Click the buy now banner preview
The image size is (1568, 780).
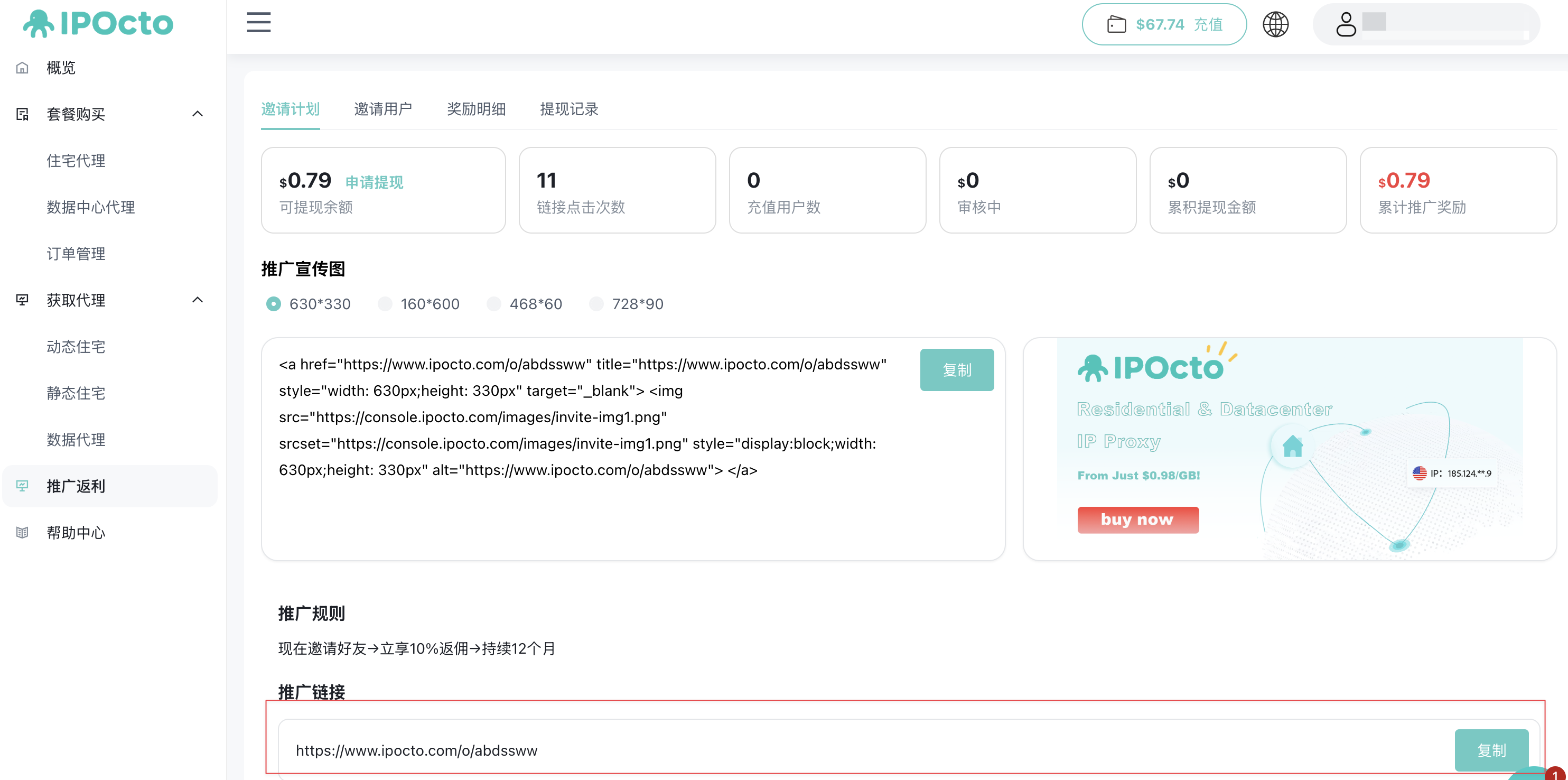point(1137,519)
